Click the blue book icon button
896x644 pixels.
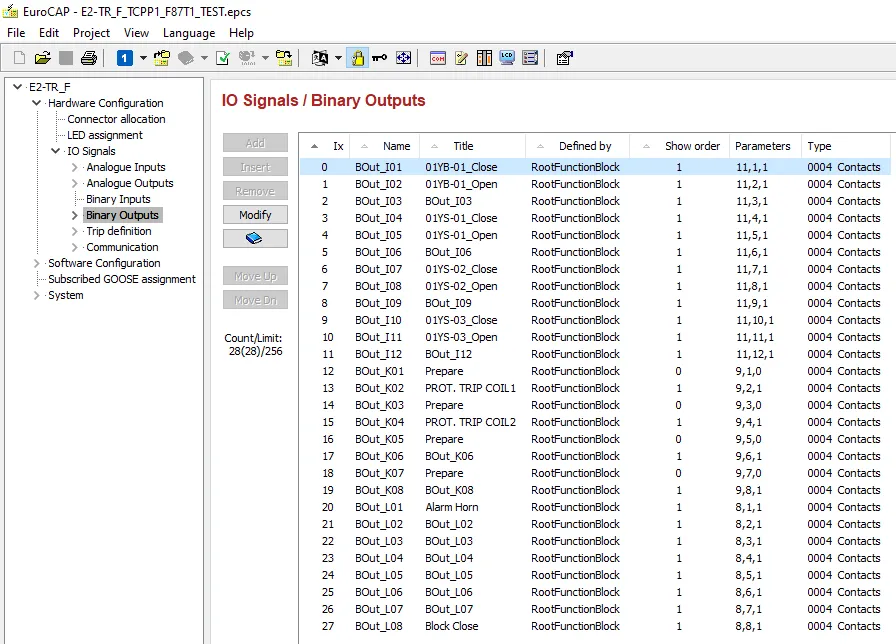(x=255, y=238)
